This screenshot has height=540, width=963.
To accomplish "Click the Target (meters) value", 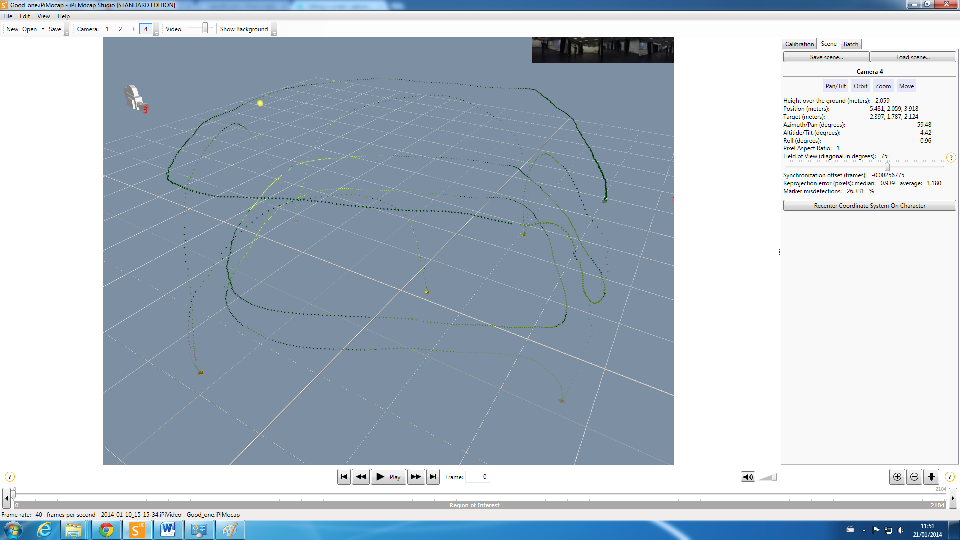I will pyautogui.click(x=894, y=117).
